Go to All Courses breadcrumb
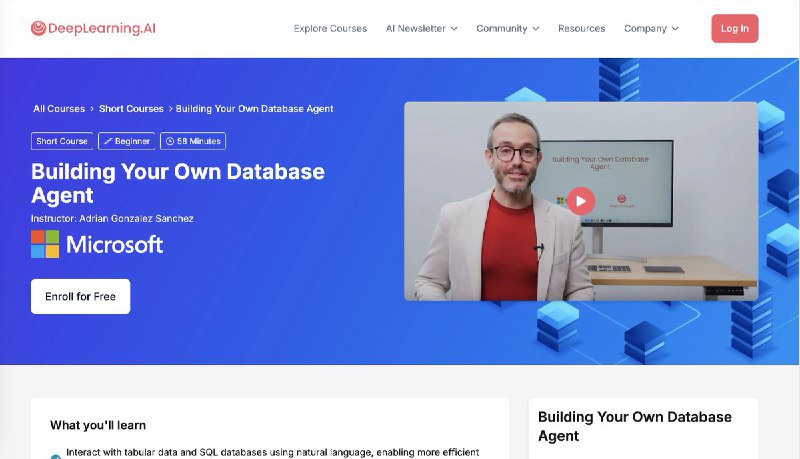The height and width of the screenshot is (459, 800). click(x=59, y=109)
